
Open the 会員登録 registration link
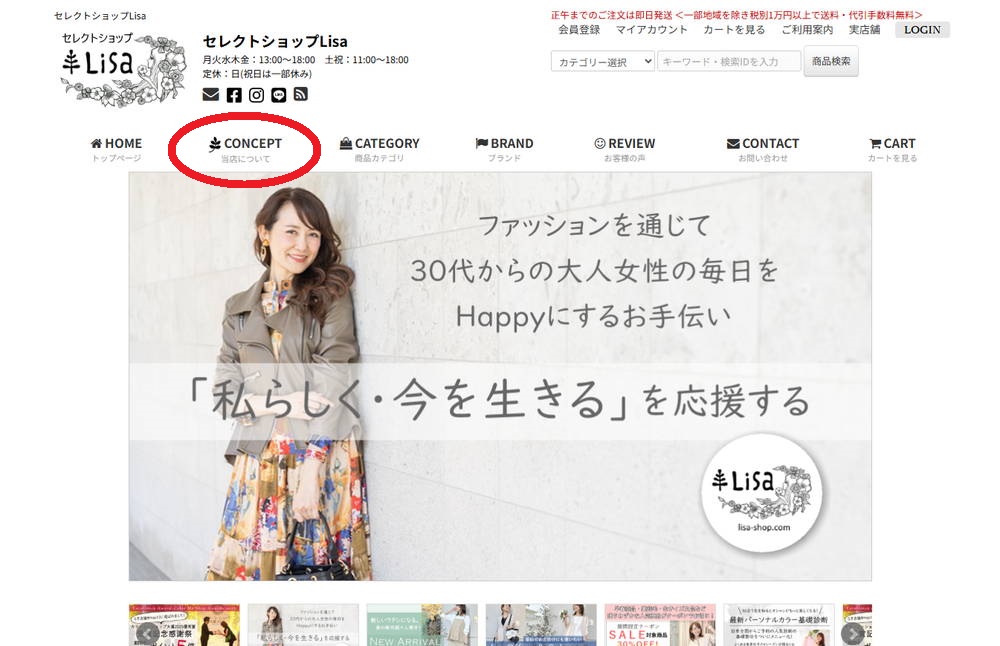579,30
